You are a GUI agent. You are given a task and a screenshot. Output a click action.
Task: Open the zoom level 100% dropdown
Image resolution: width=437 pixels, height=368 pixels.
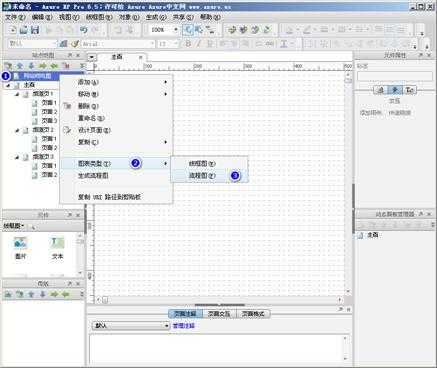tap(176, 30)
